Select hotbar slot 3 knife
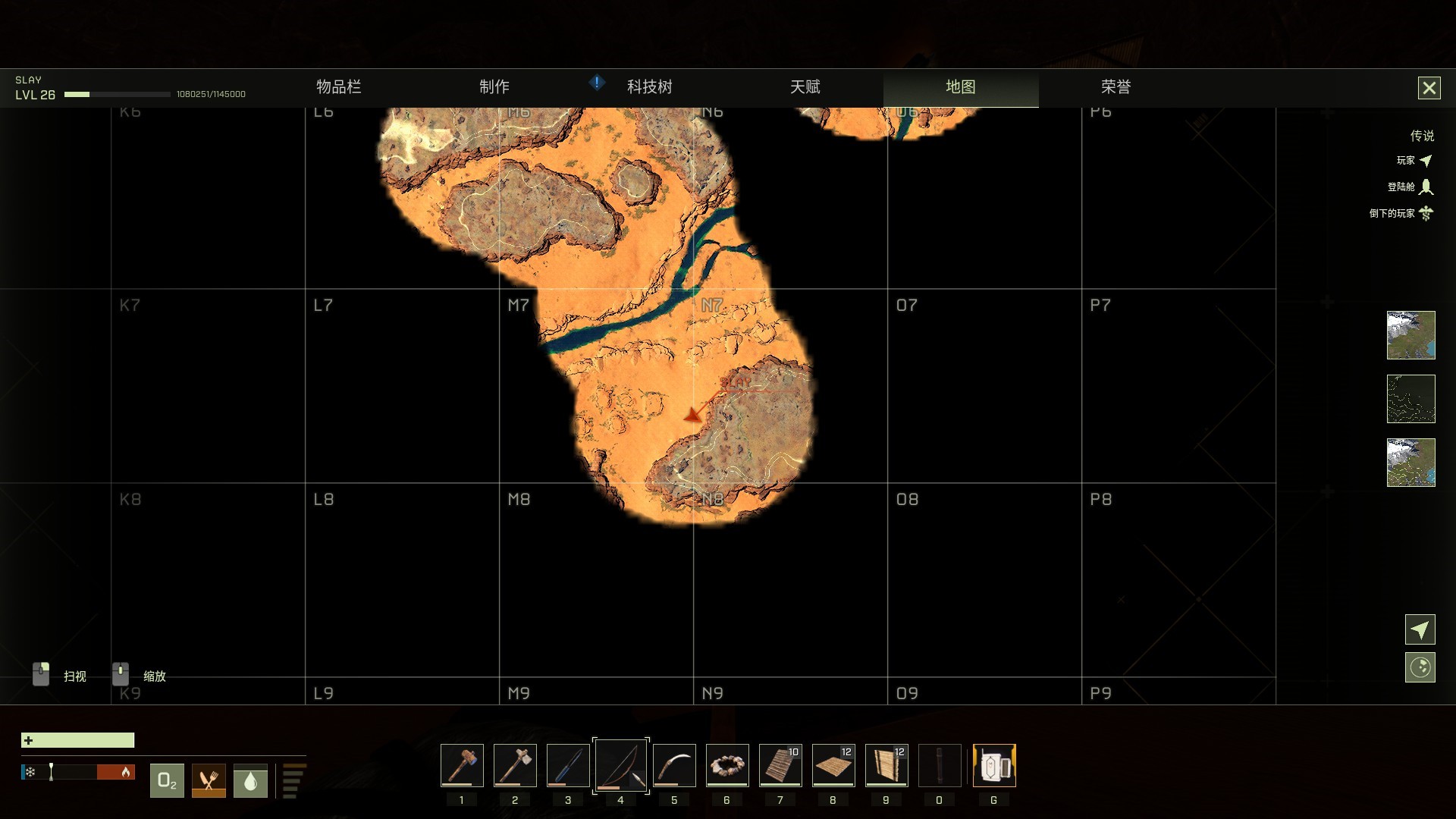Screen dimensions: 1456x819 [x=568, y=765]
